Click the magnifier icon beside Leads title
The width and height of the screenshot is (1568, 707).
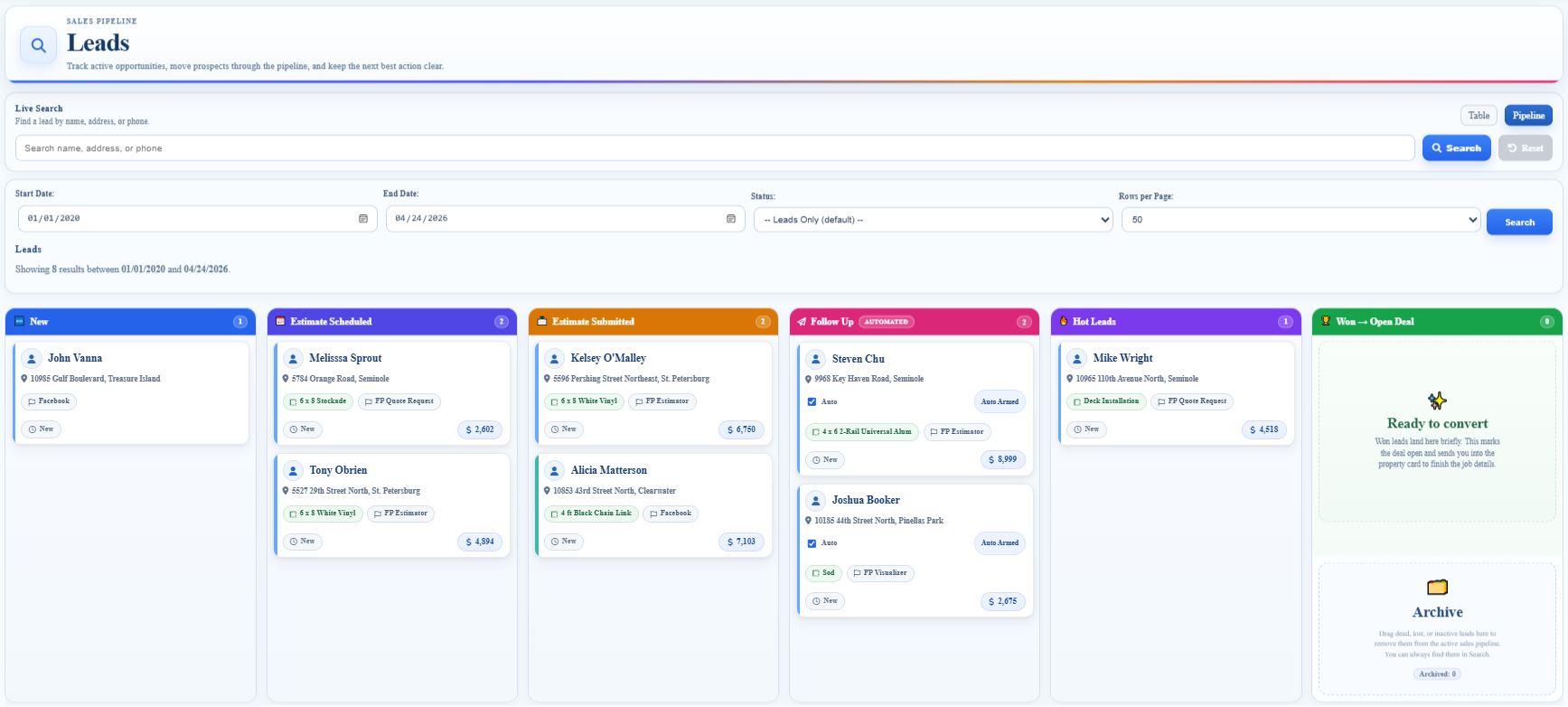pyautogui.click(x=39, y=45)
